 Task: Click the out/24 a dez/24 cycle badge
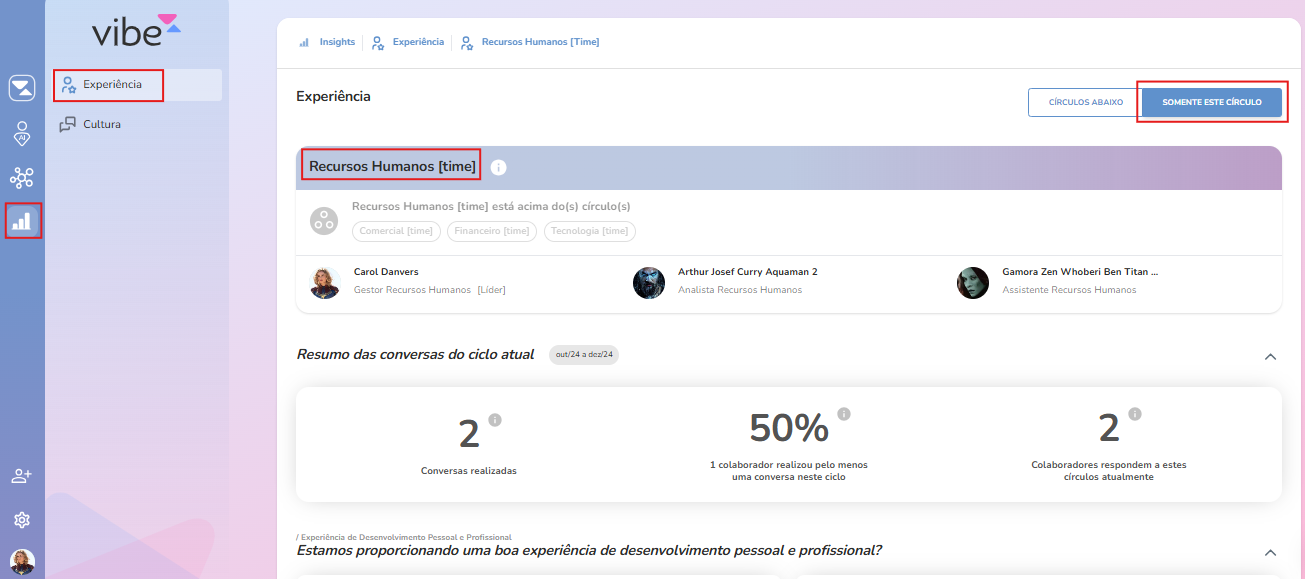[x=584, y=355]
